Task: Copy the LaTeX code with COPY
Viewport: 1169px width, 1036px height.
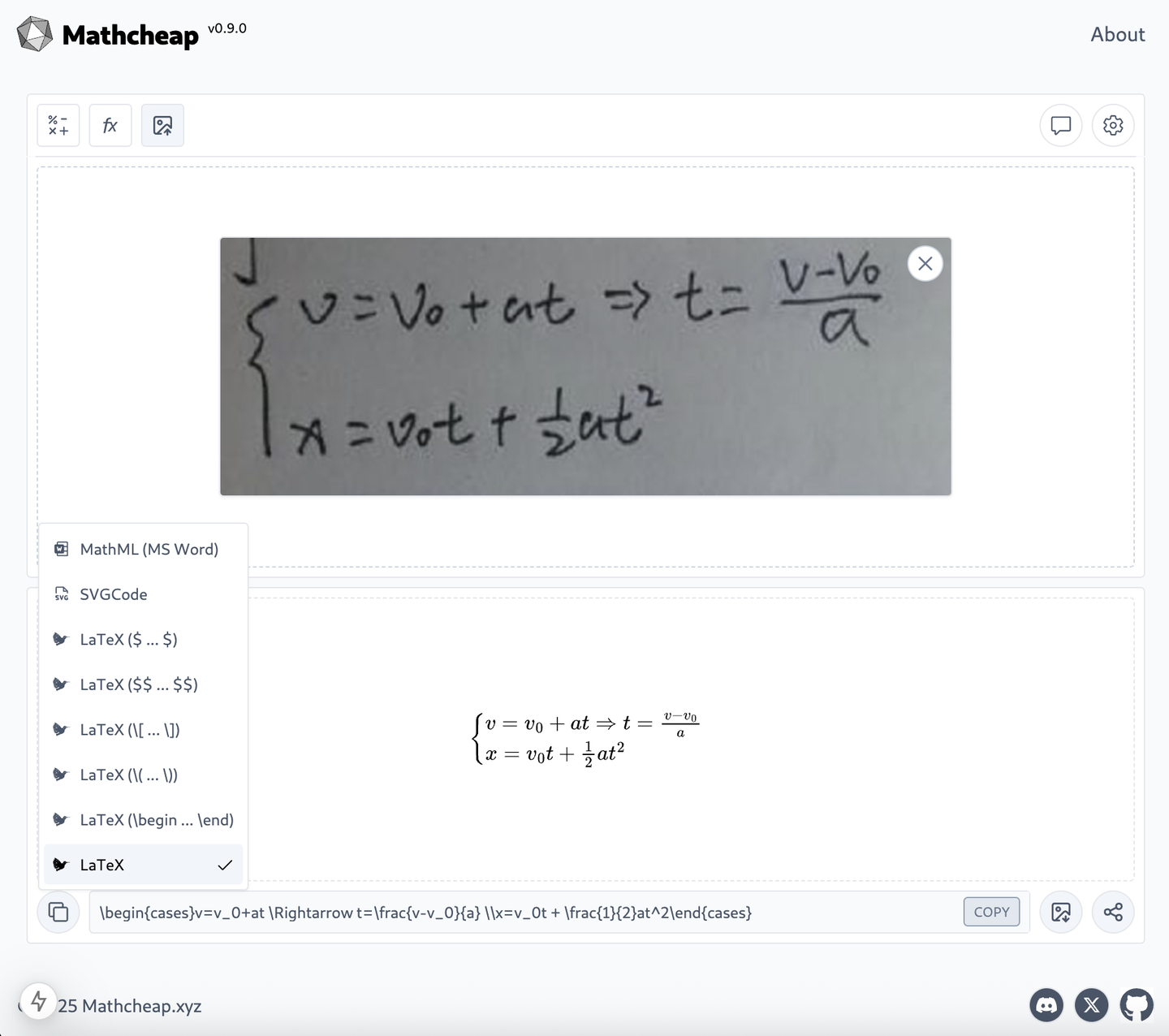Action: pyautogui.click(x=991, y=912)
